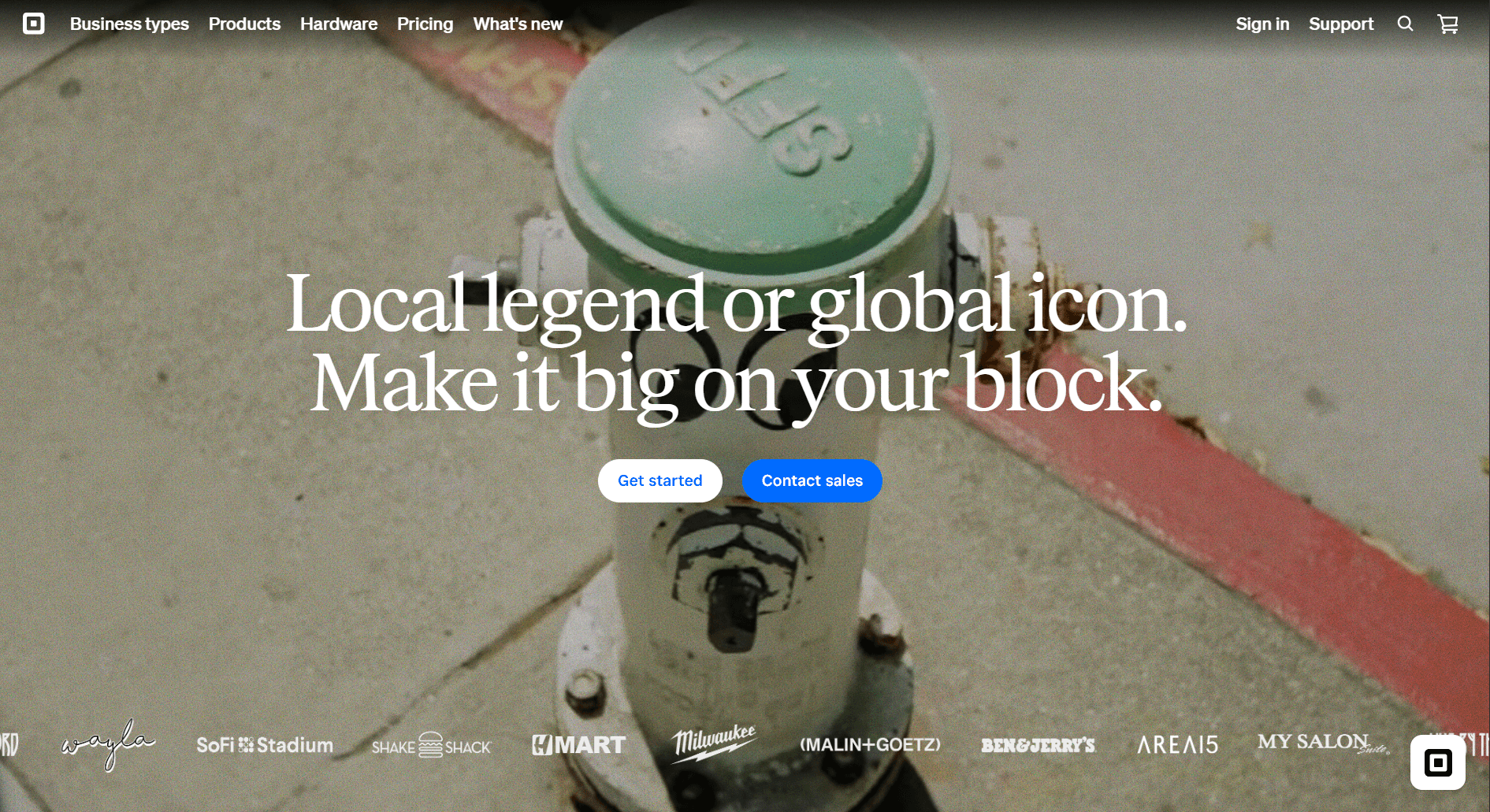Expand the Business types menu
The height and width of the screenshot is (812, 1490).
pyautogui.click(x=129, y=24)
